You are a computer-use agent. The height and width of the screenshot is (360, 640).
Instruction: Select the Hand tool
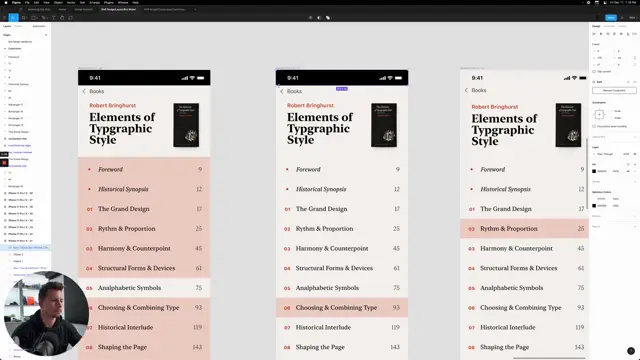click(62, 18)
